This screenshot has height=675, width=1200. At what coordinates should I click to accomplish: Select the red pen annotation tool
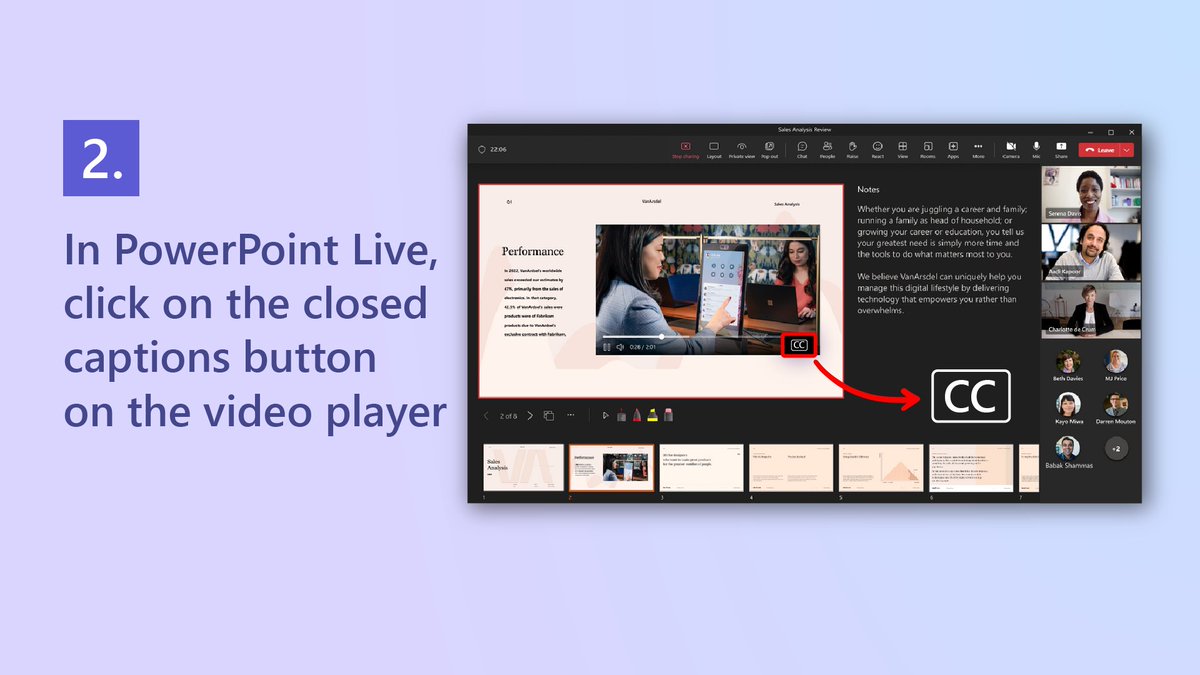click(637, 414)
